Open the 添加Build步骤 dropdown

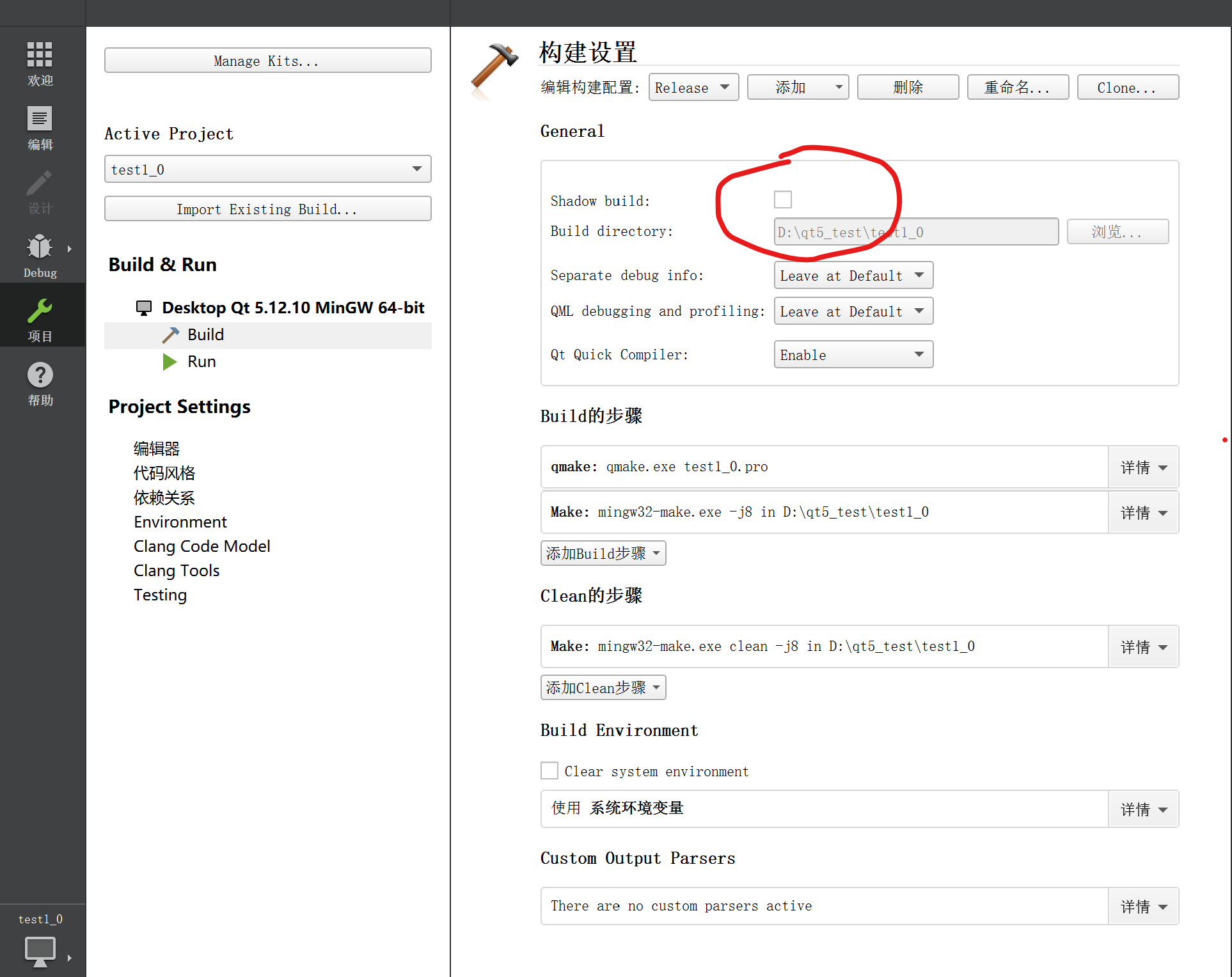click(x=603, y=554)
